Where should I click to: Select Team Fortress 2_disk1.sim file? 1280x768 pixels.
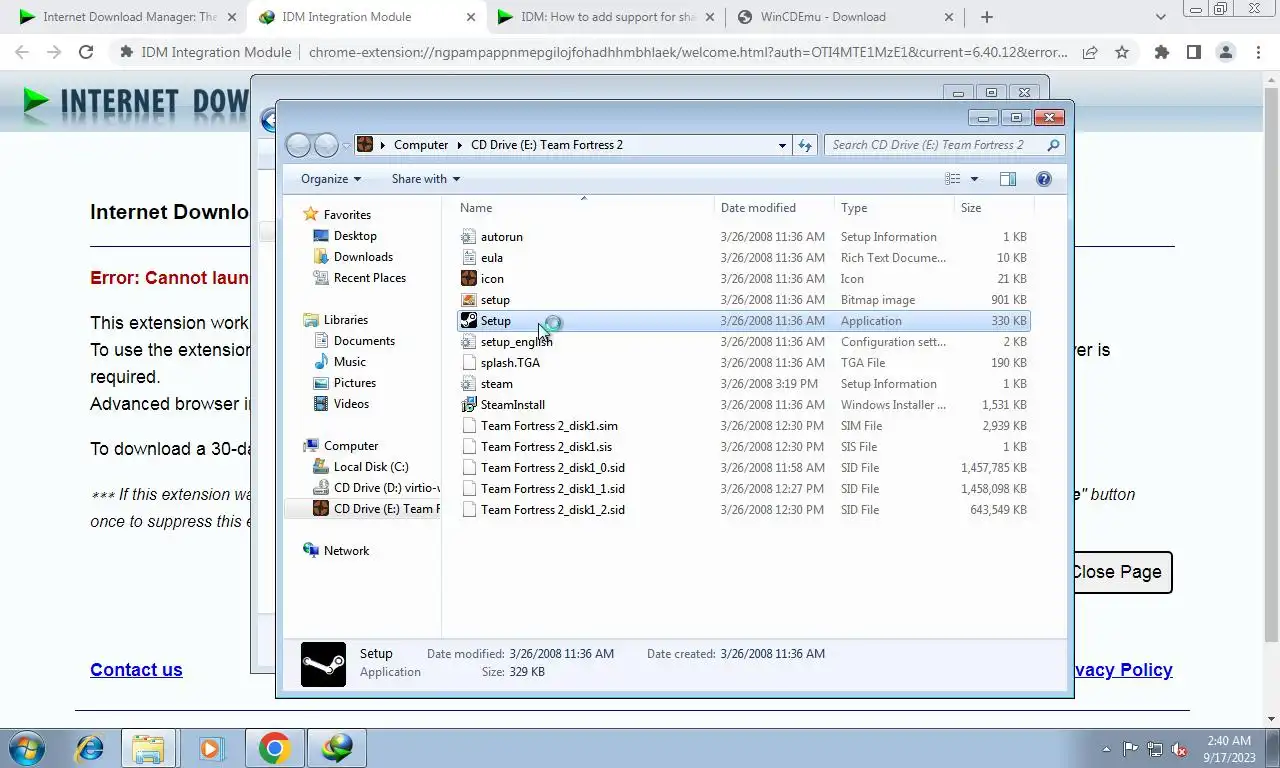(743, 426)
